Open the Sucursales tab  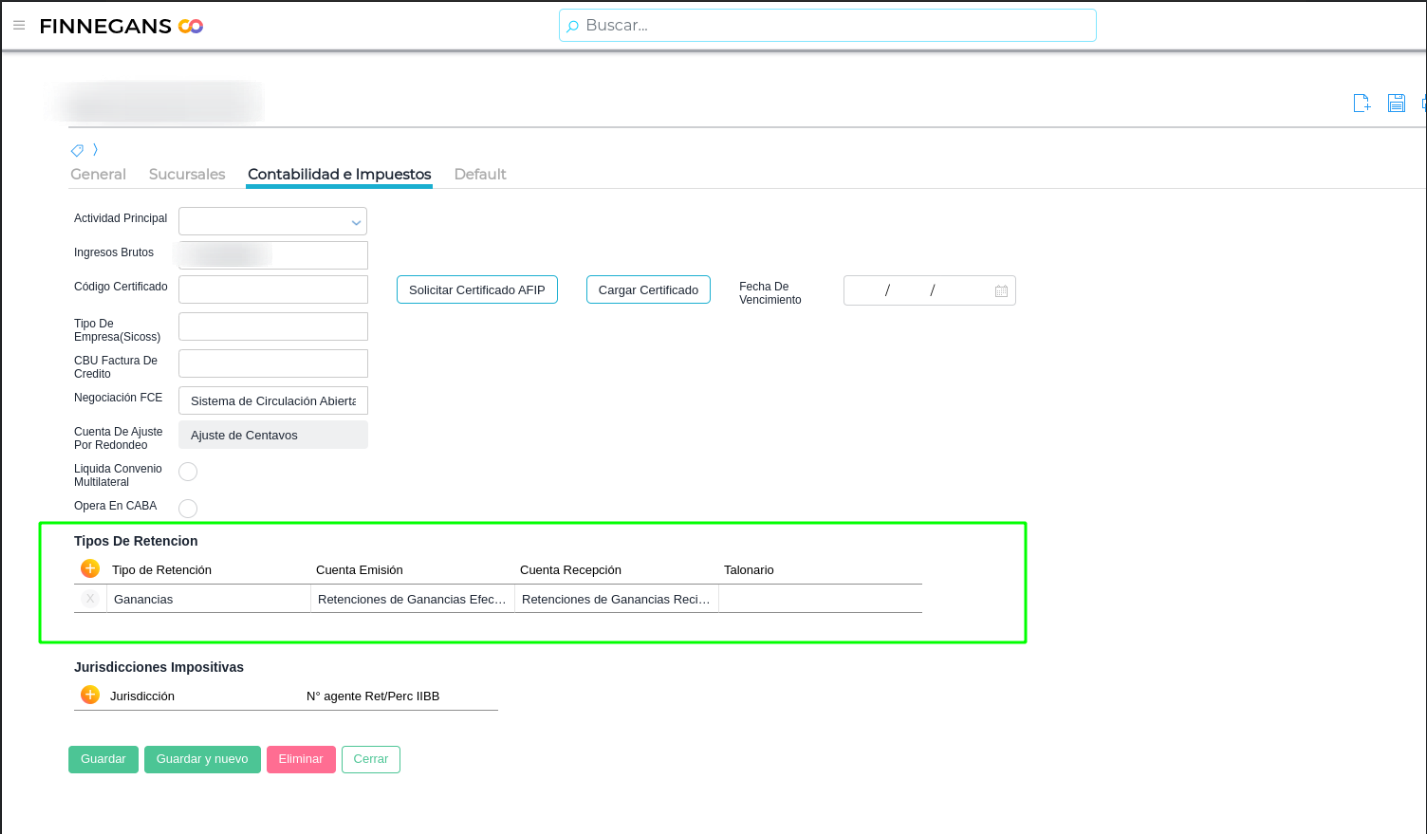pos(187,174)
